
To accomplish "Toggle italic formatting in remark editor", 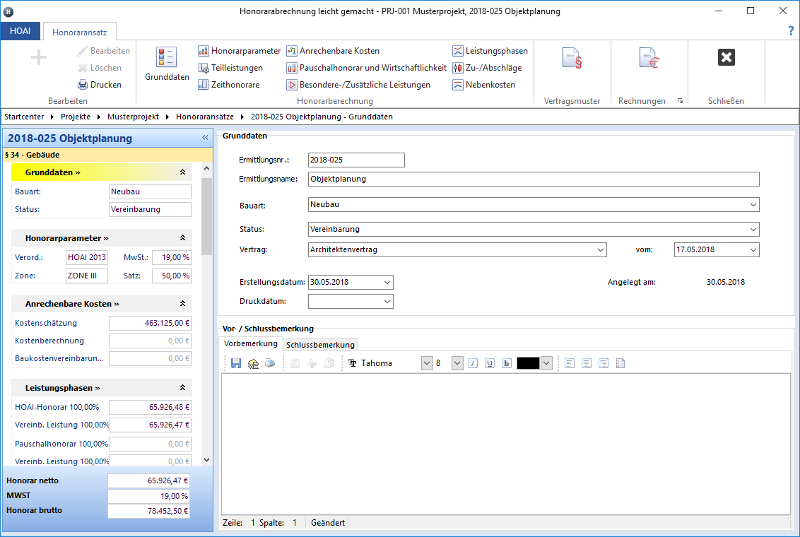I will click(474, 363).
